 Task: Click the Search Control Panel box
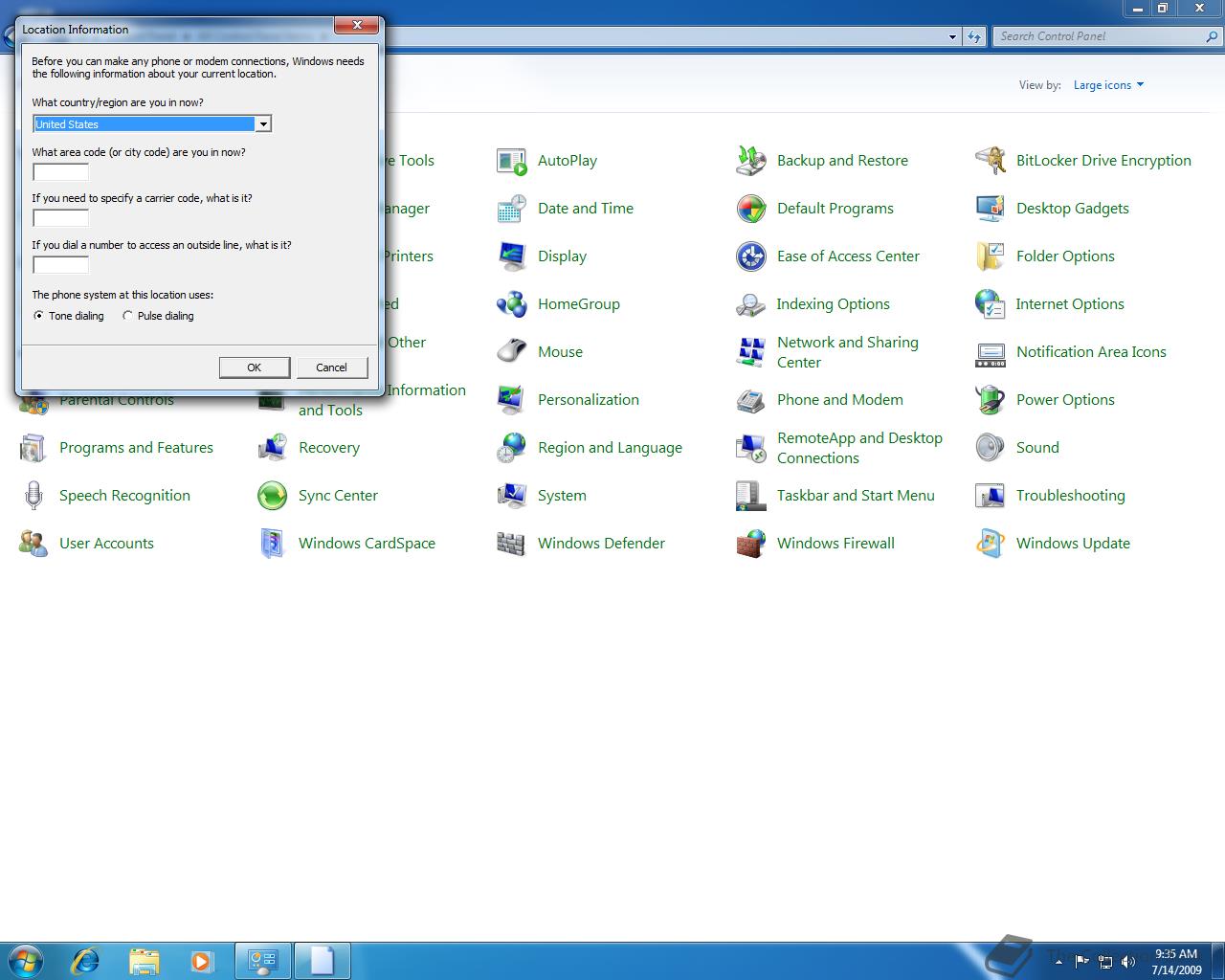click(x=1107, y=36)
